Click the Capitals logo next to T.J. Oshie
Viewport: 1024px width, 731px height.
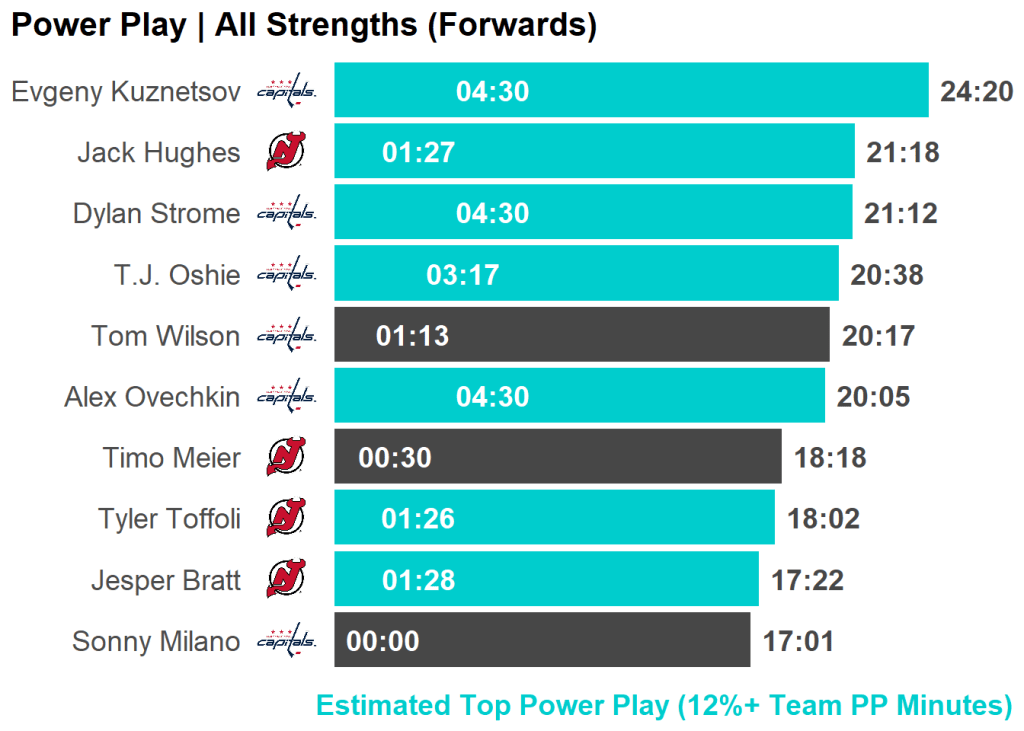(287, 274)
